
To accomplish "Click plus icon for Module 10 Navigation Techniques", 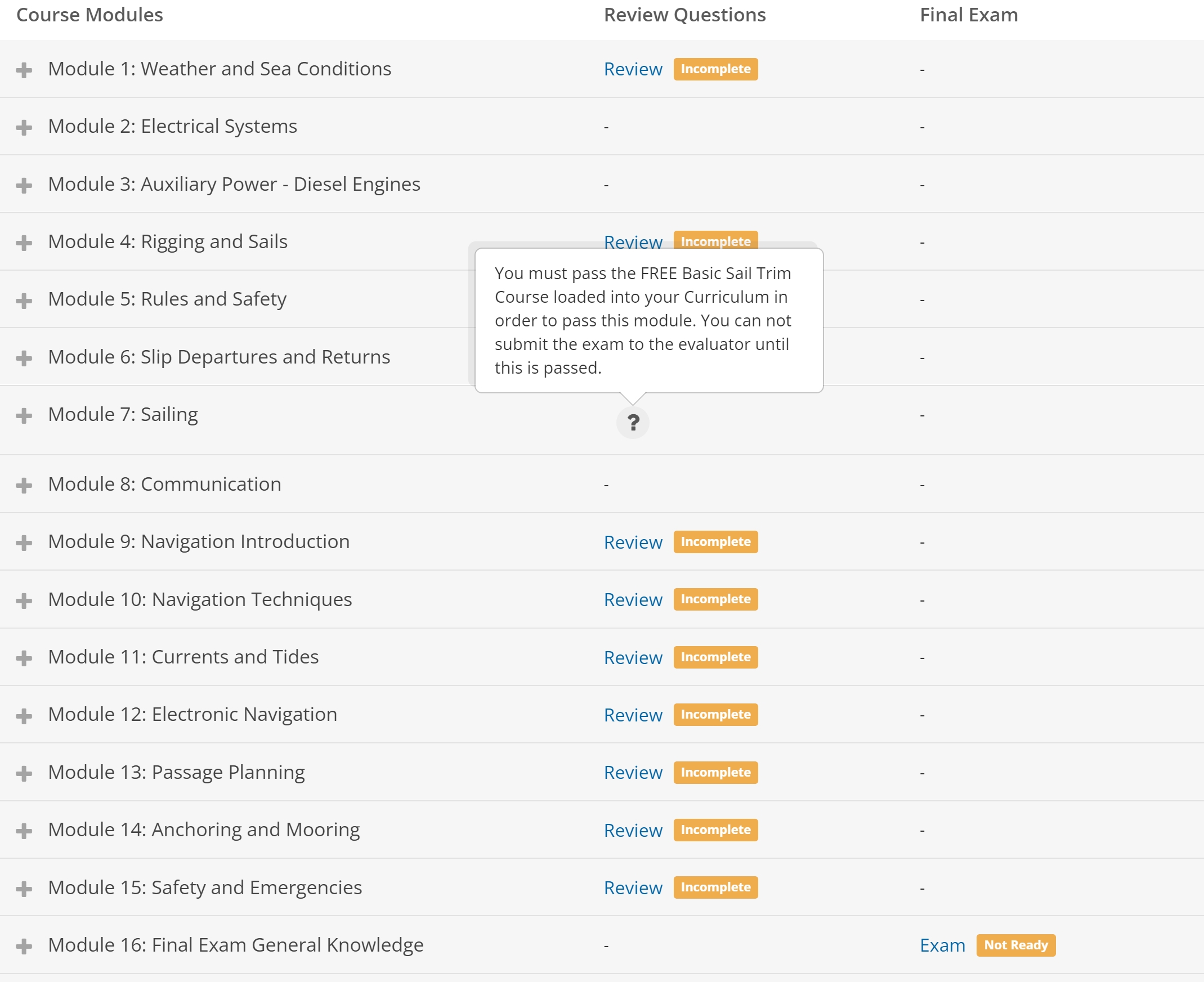I will click(x=24, y=601).
